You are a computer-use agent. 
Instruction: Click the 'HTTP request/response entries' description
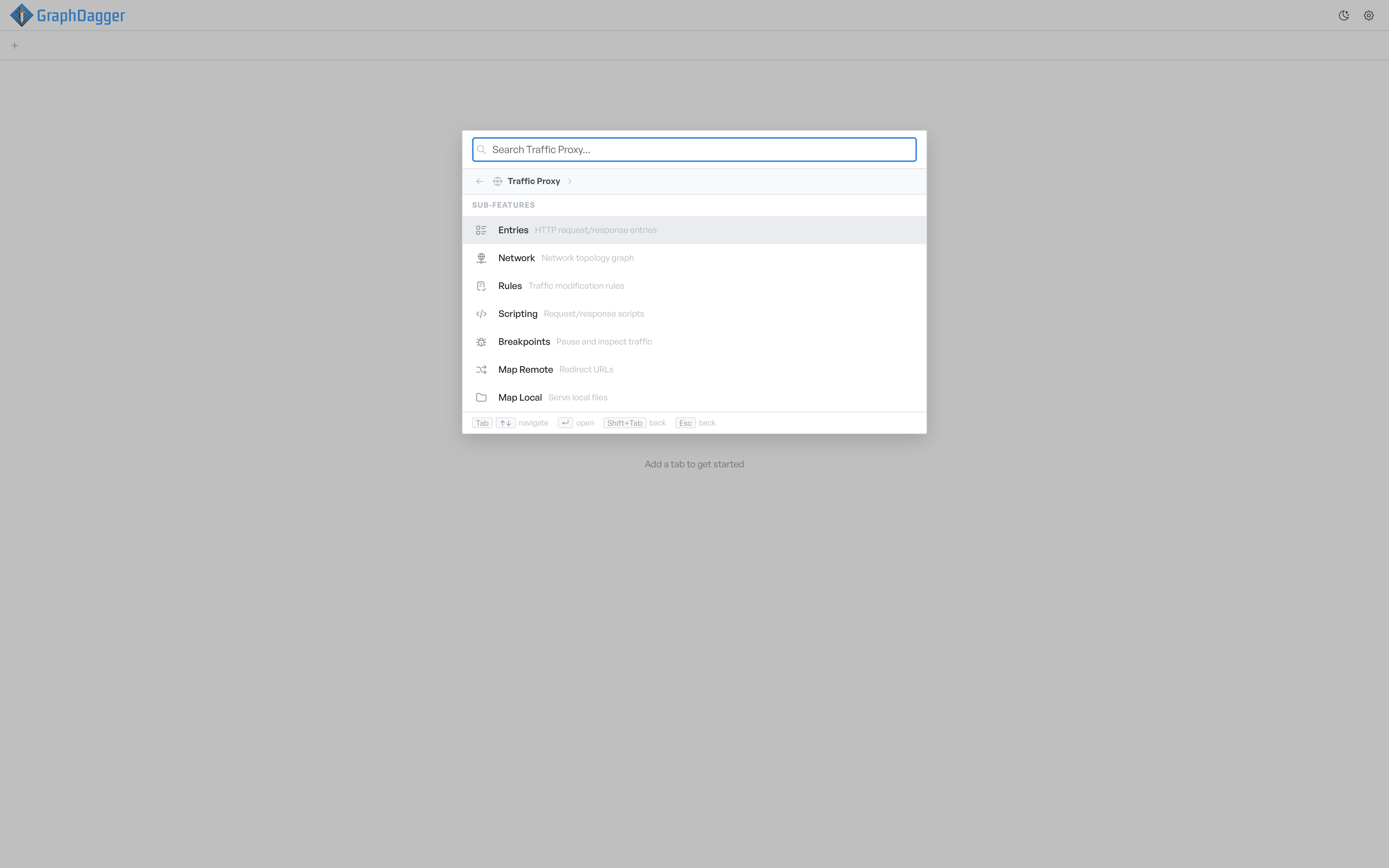click(x=596, y=230)
